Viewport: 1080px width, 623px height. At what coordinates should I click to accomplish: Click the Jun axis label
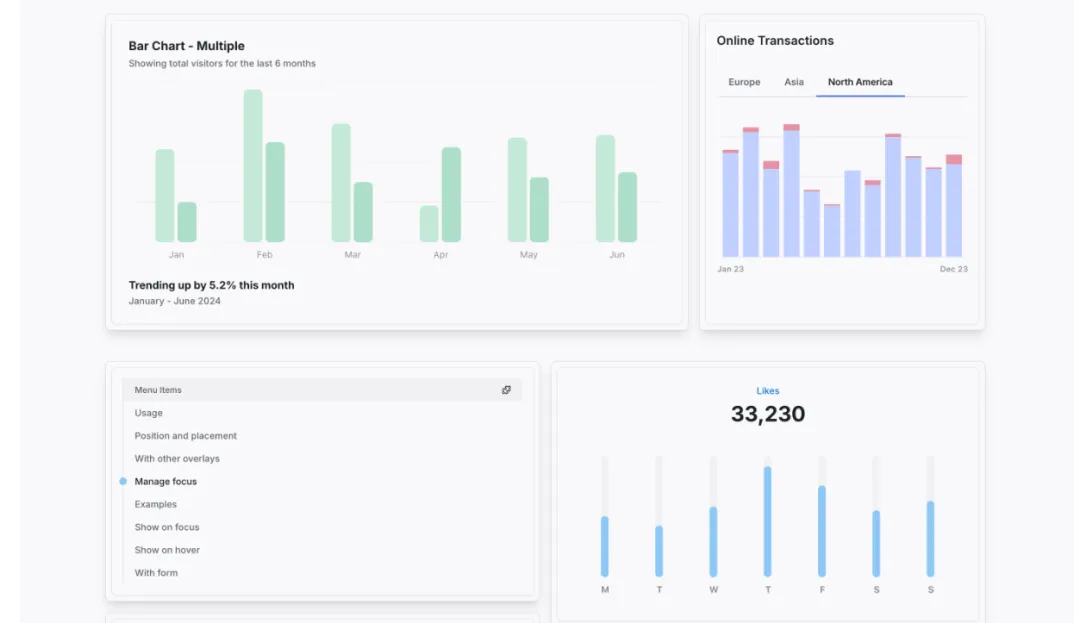coord(617,255)
